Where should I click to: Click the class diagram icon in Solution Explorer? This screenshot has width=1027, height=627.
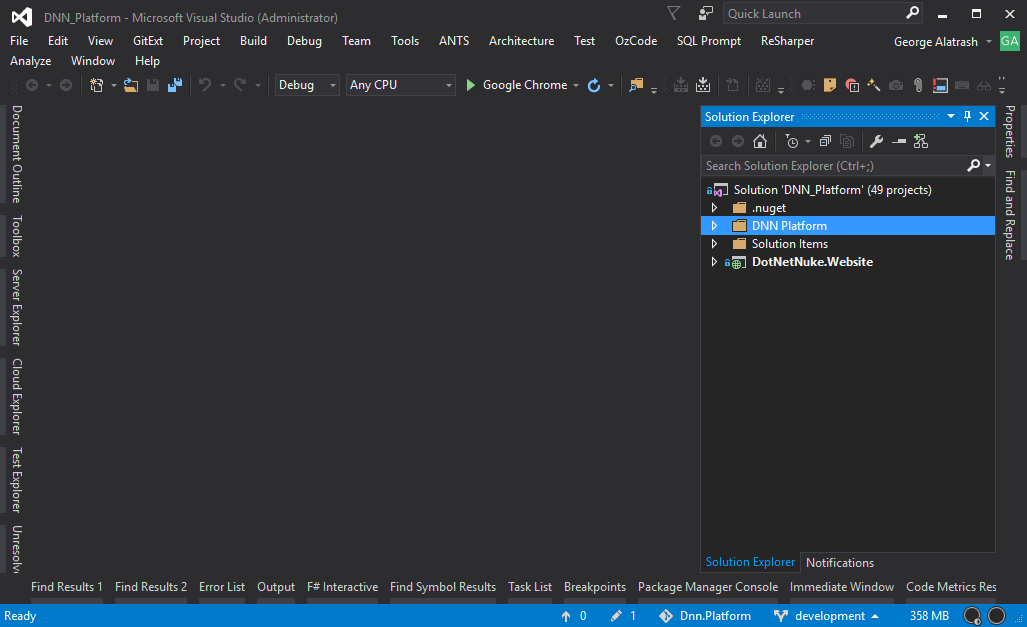click(921, 142)
